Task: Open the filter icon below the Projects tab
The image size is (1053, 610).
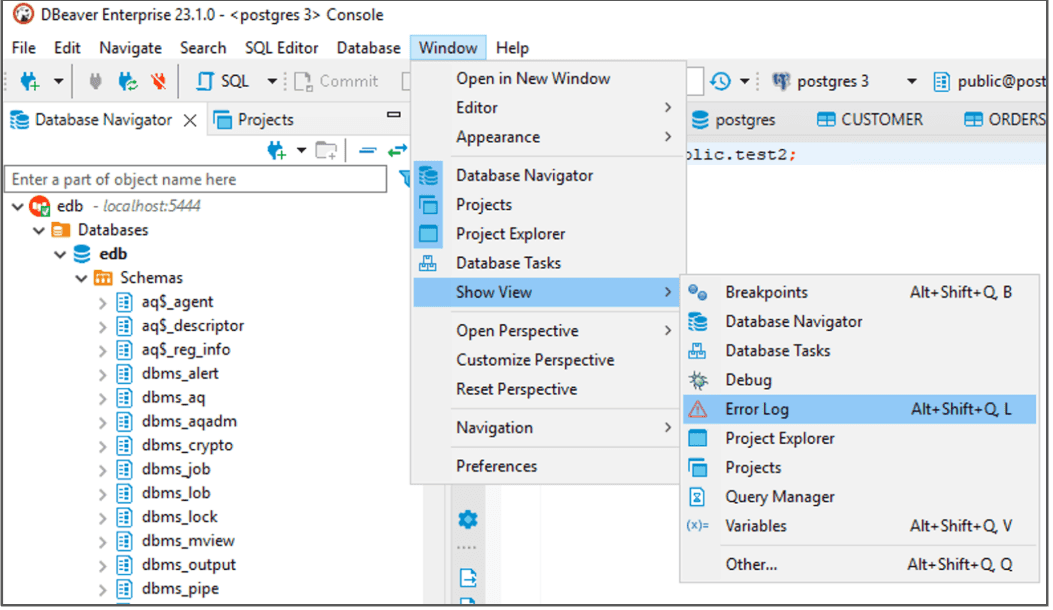Action: click(406, 176)
